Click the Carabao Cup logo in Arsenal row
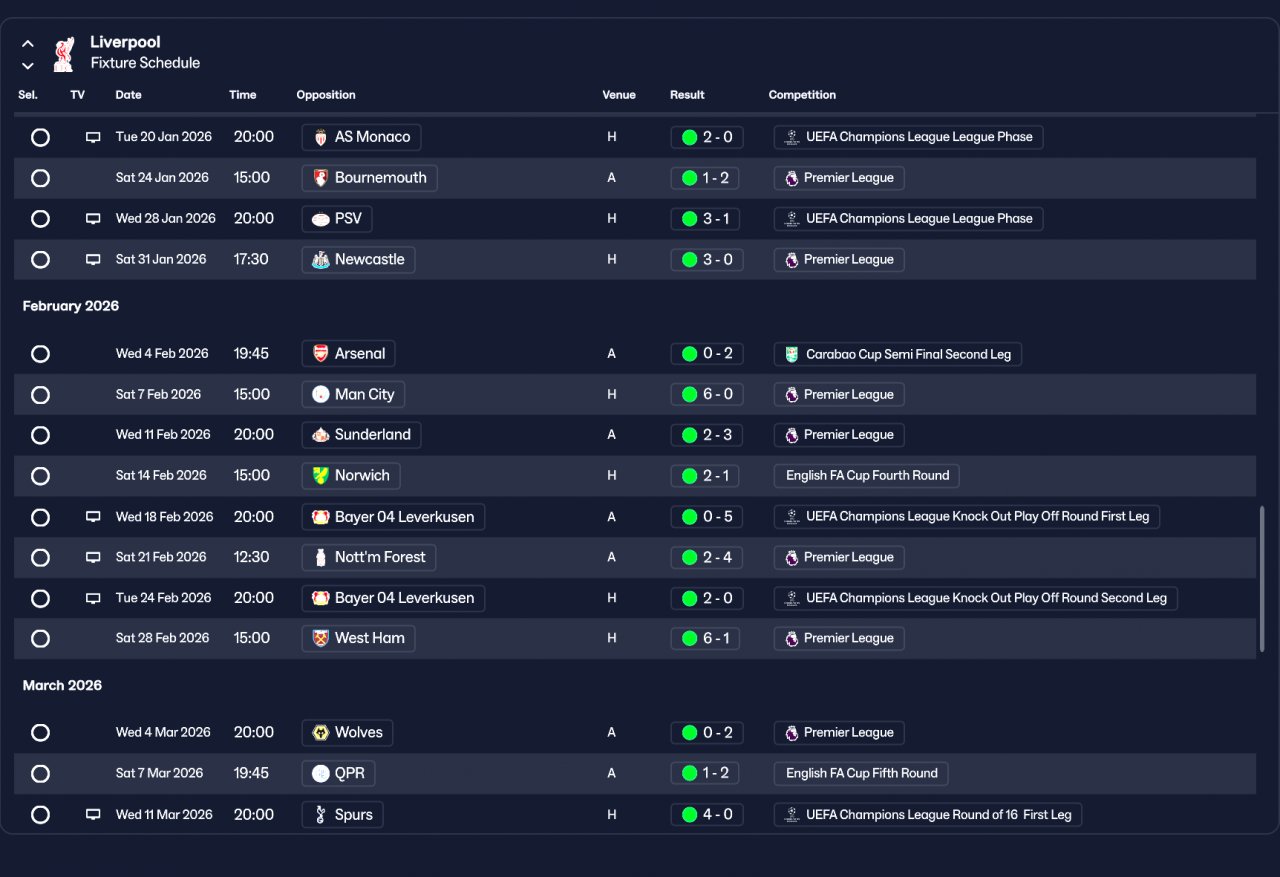Viewport: 1280px width, 877px height. pos(792,354)
